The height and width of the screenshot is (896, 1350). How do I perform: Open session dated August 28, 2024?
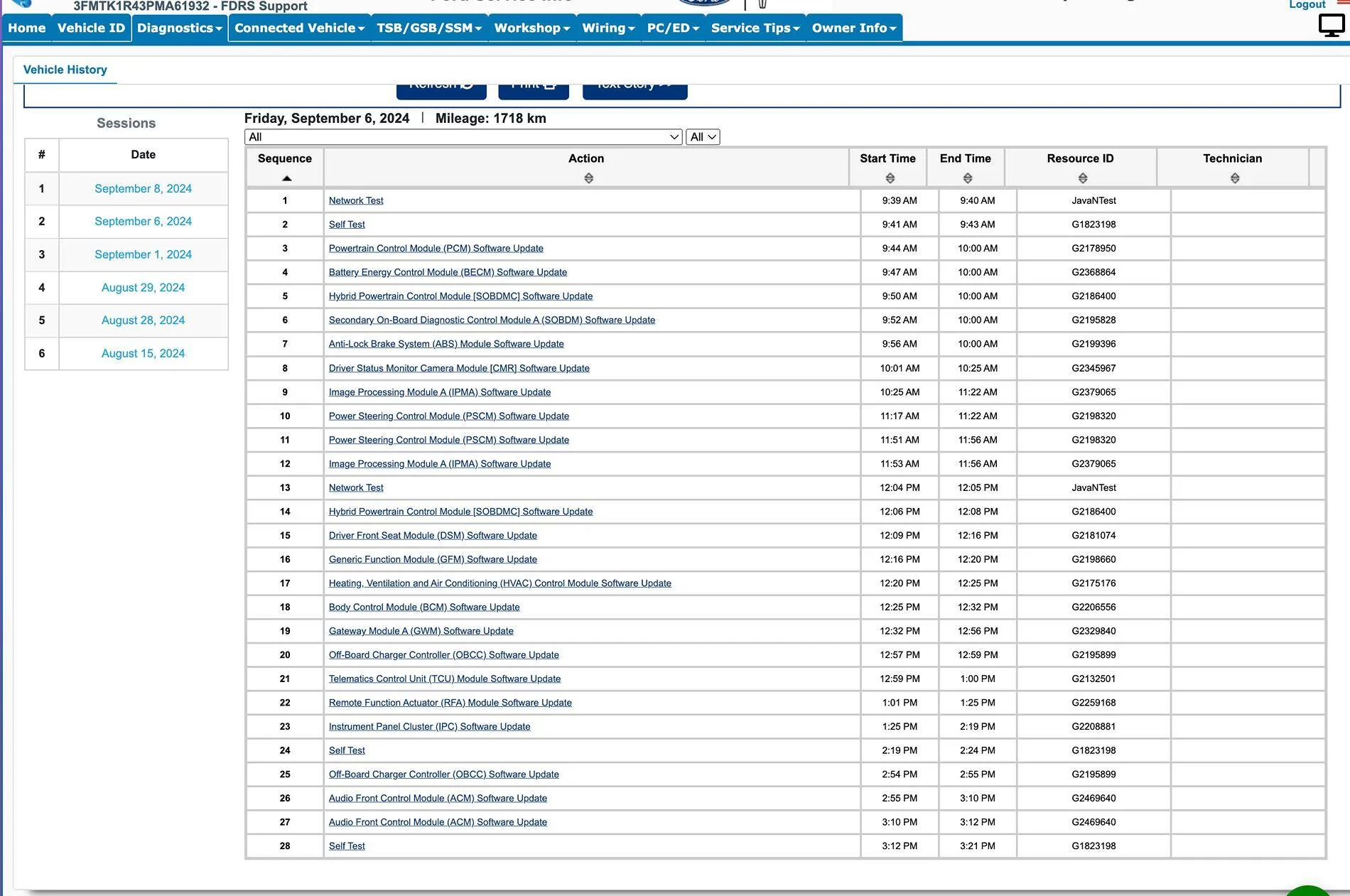point(143,320)
